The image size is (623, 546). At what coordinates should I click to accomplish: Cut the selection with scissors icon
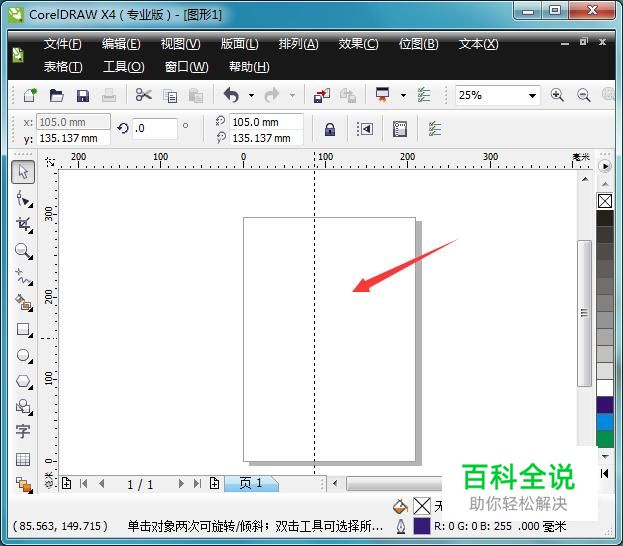coord(143,95)
